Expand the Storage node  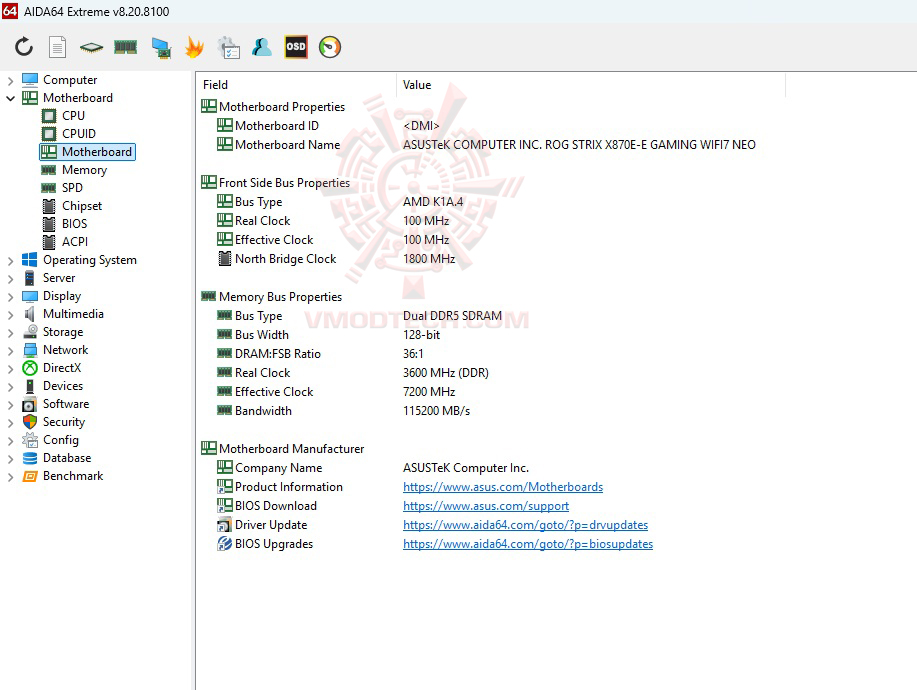[x=10, y=332]
